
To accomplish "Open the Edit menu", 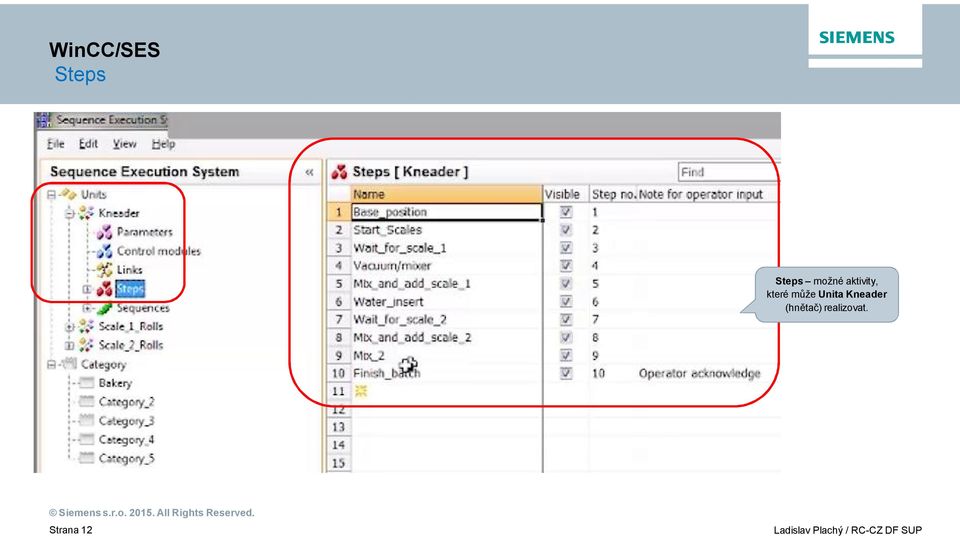I will (x=88, y=144).
